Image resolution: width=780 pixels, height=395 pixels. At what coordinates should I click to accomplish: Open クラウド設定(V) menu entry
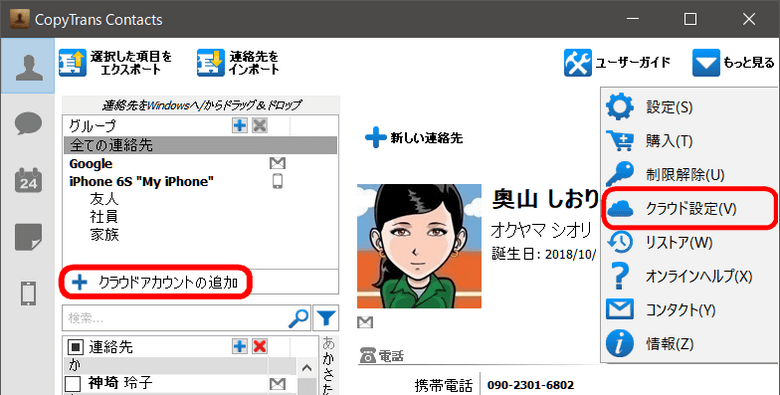pos(689,208)
